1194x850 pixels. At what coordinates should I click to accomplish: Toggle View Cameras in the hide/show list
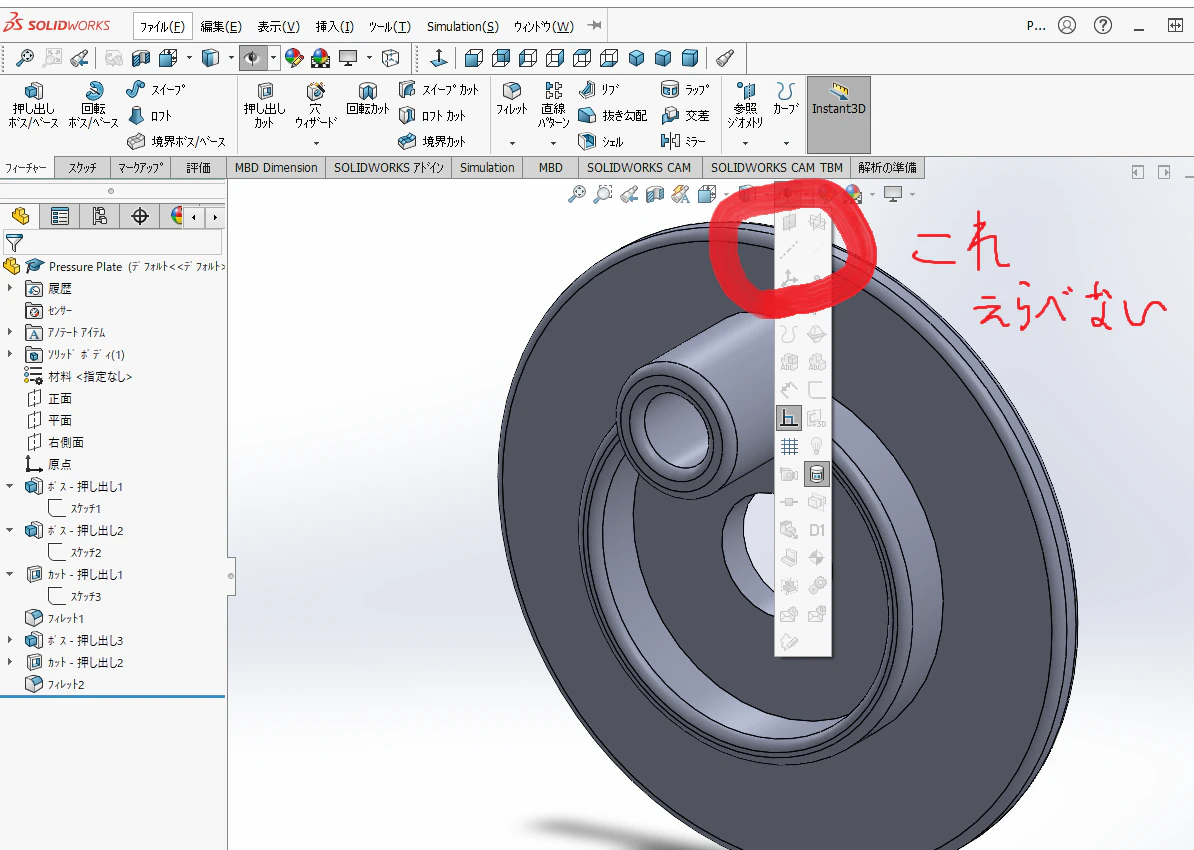pos(789,474)
